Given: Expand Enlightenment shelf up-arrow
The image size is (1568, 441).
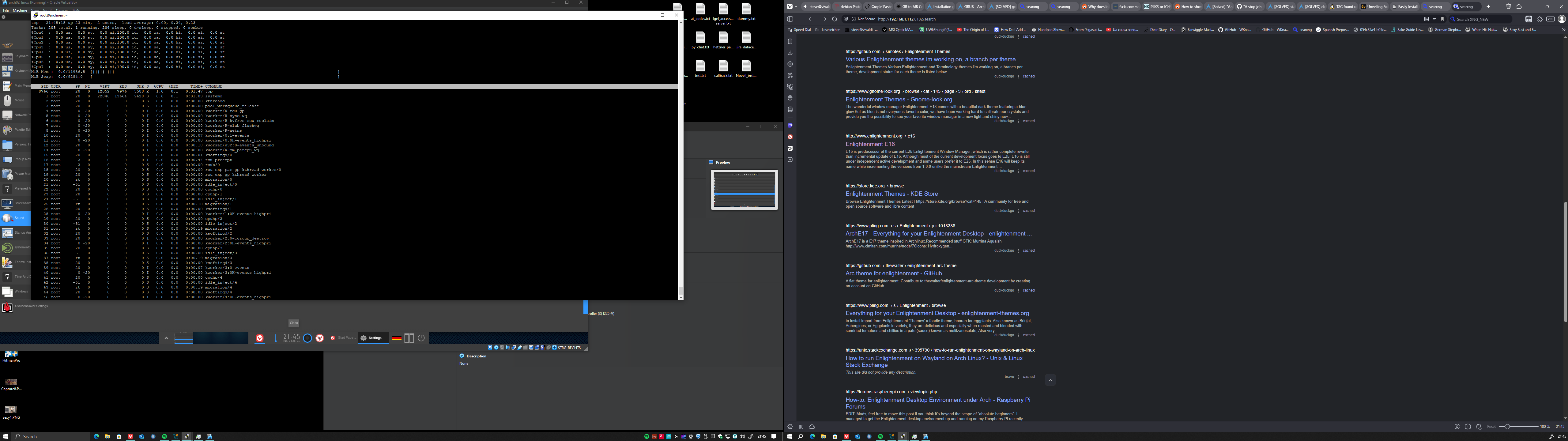Looking at the screenshot, I should (166, 338).
